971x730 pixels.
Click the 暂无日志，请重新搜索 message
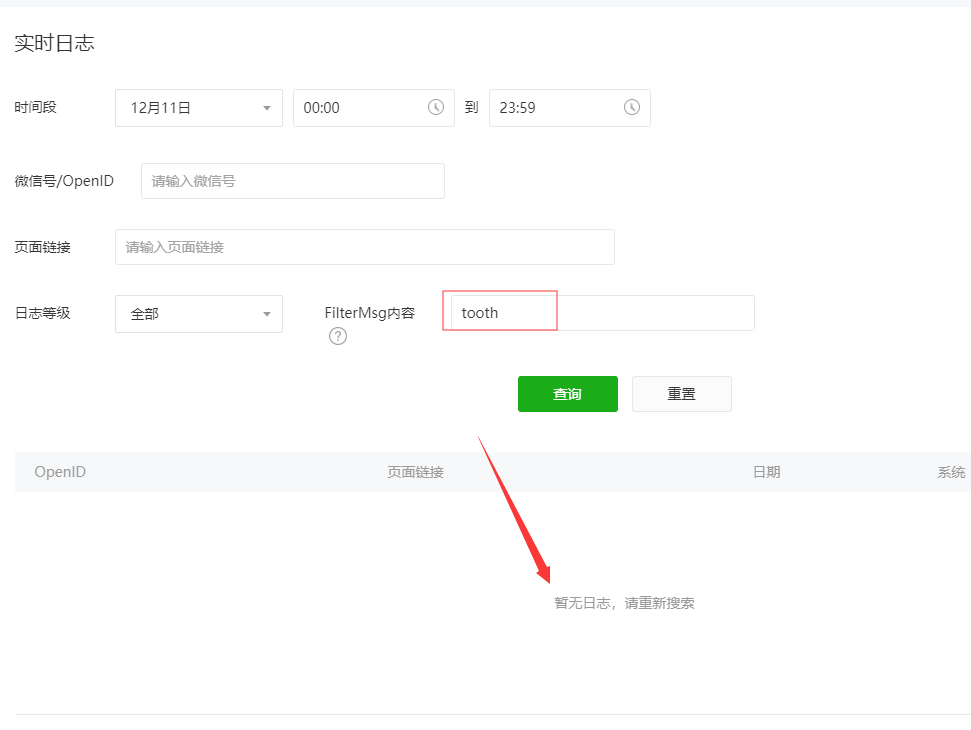624,603
